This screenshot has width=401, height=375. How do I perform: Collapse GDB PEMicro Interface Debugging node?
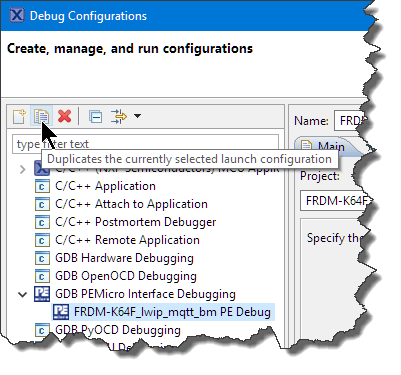tap(23, 294)
